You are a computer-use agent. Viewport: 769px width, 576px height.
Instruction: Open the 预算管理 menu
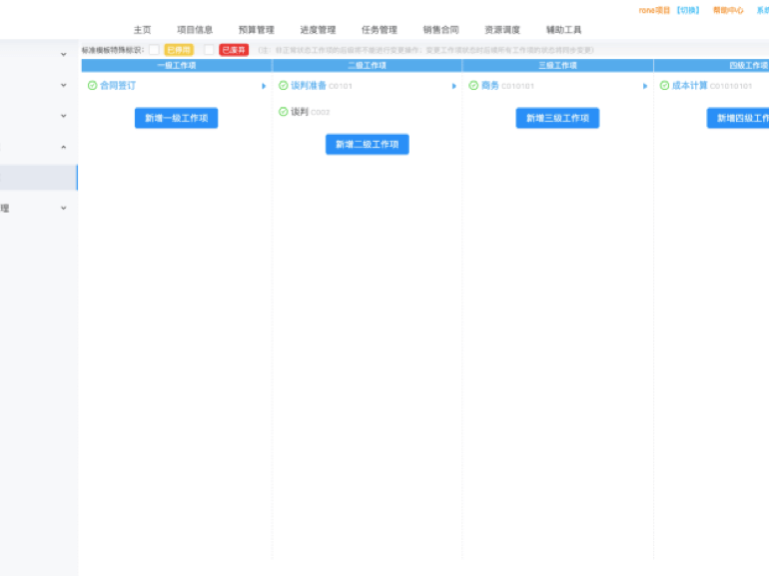click(x=256, y=30)
